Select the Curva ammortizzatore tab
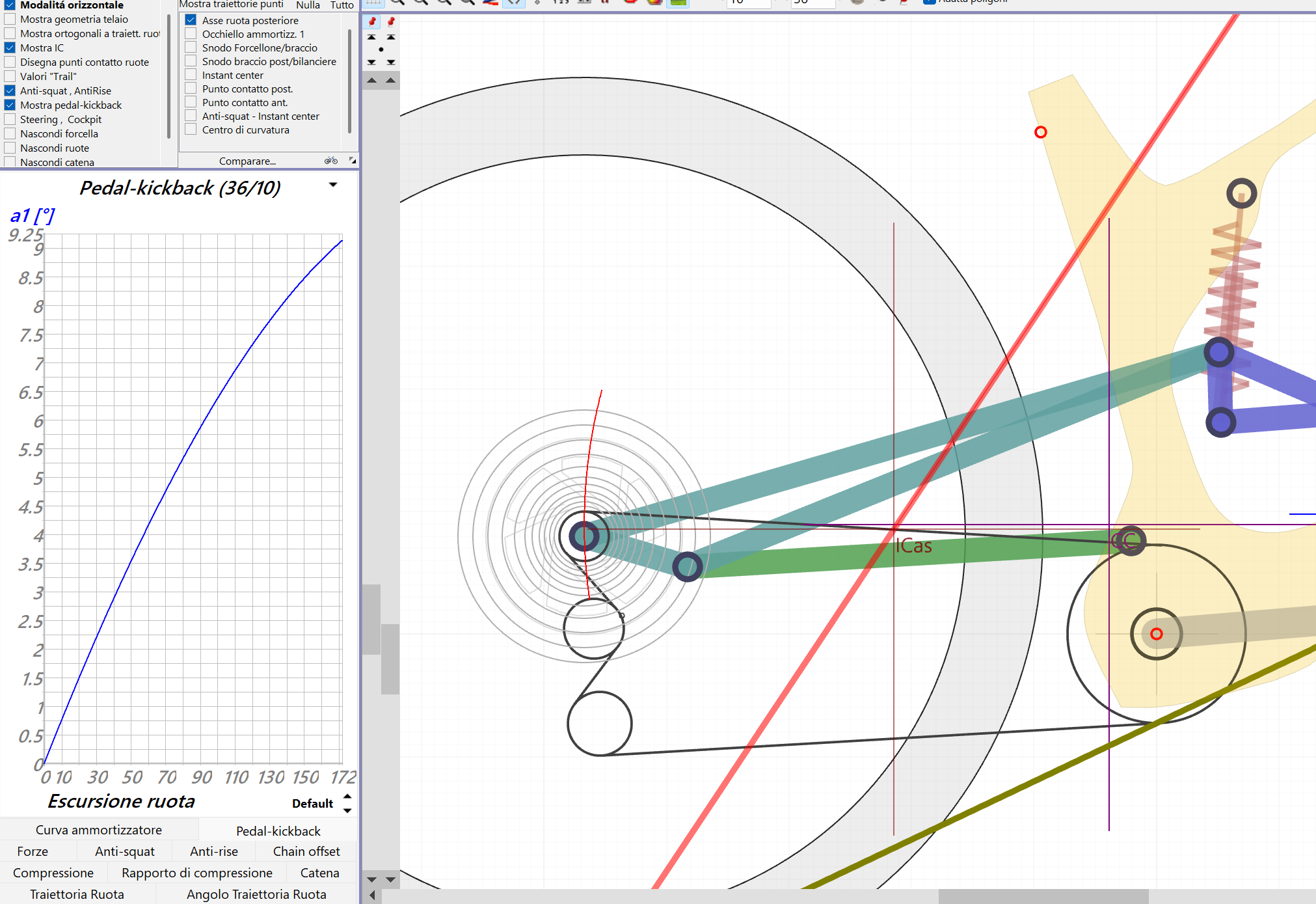The image size is (1316, 904). pos(99,830)
